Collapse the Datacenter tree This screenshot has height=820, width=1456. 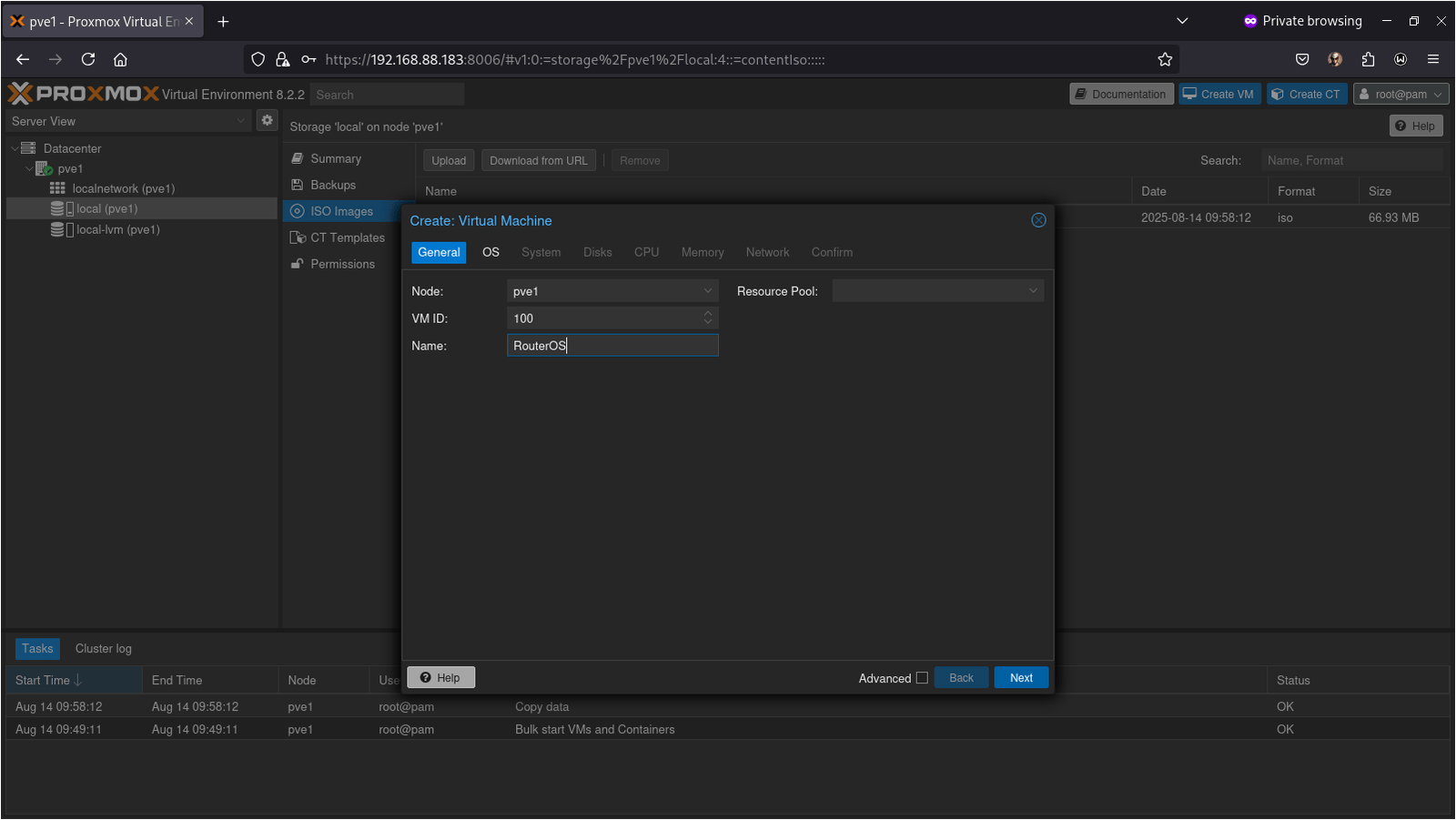click(x=15, y=148)
